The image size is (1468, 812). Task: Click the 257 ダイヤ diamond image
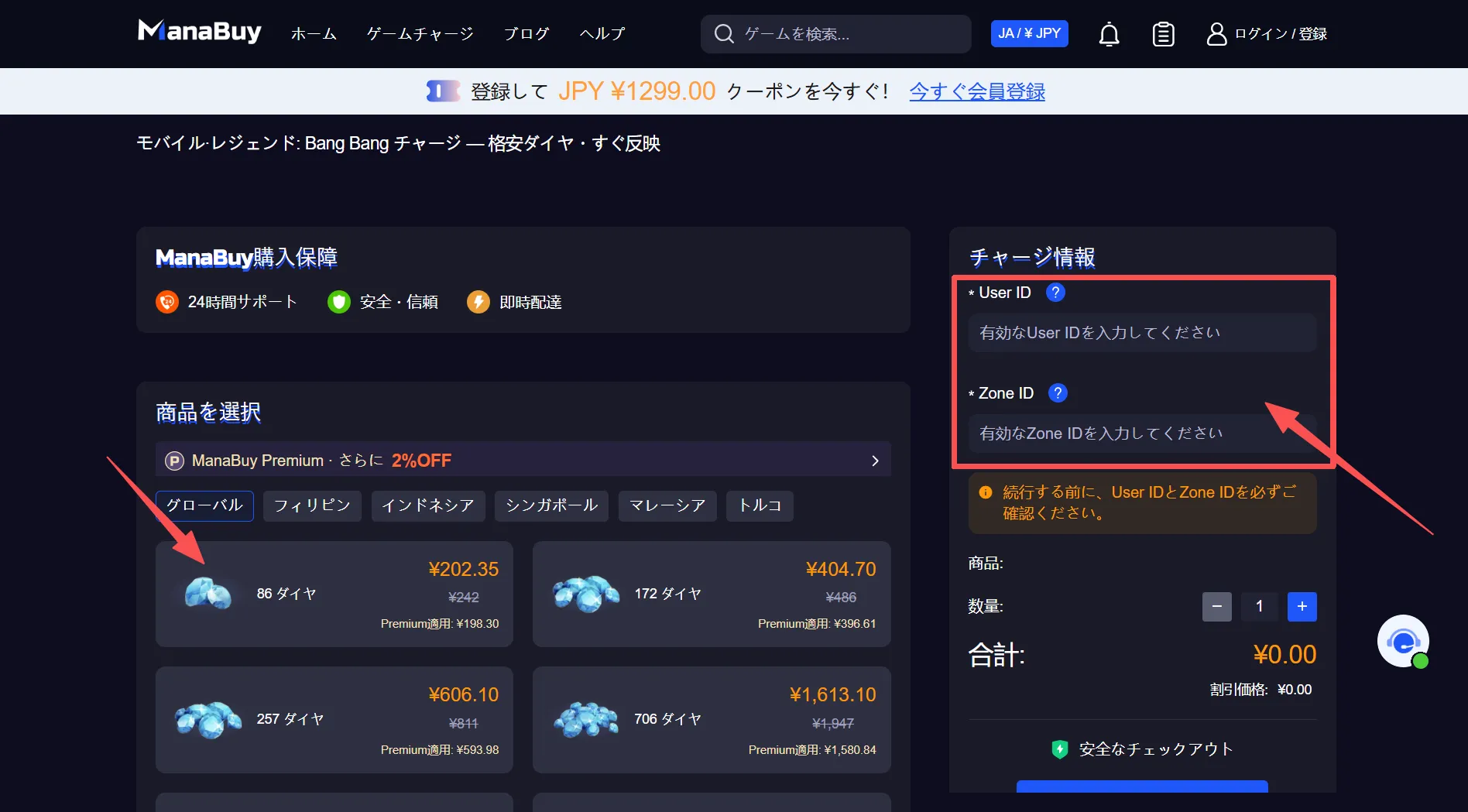tap(208, 720)
